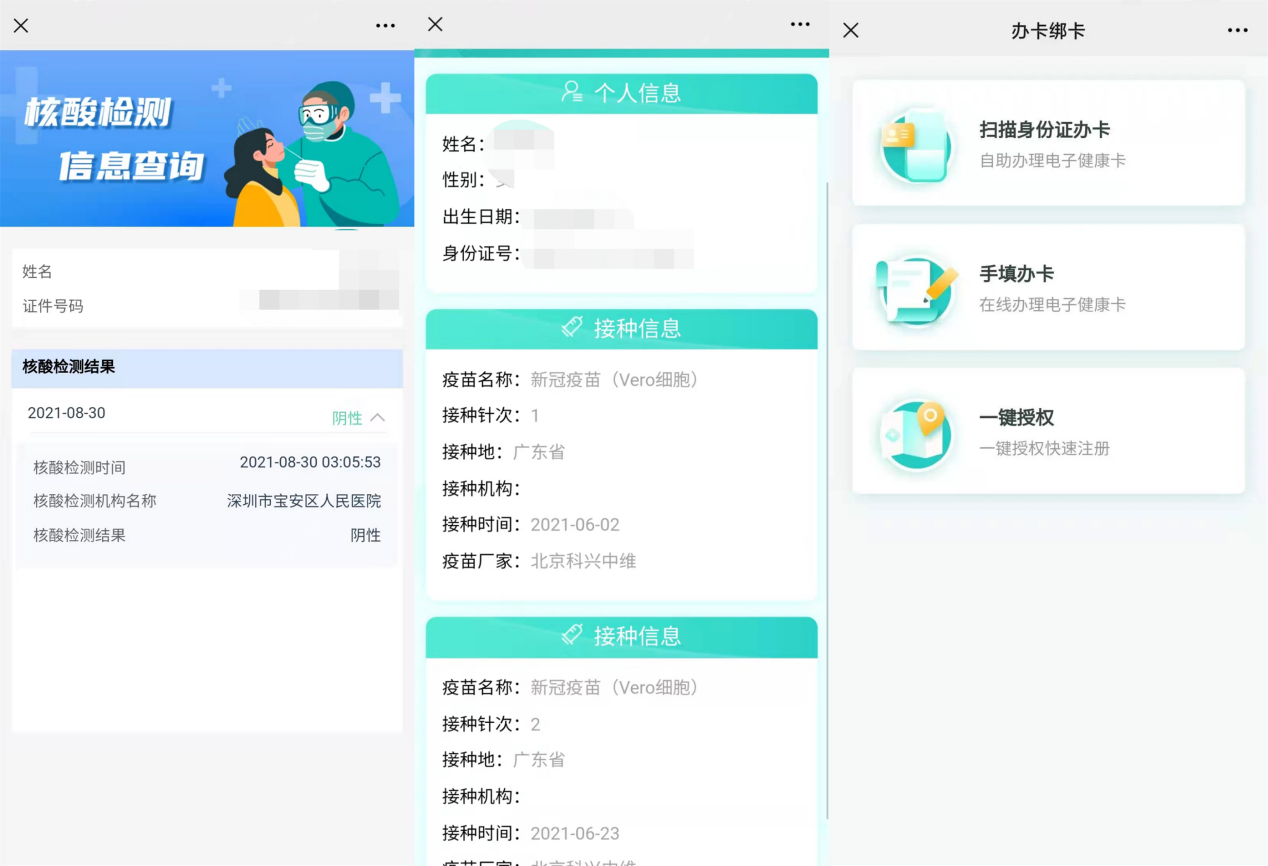Click the person icon beside 个人信息
This screenshot has height=866, width=1268.
click(572, 92)
